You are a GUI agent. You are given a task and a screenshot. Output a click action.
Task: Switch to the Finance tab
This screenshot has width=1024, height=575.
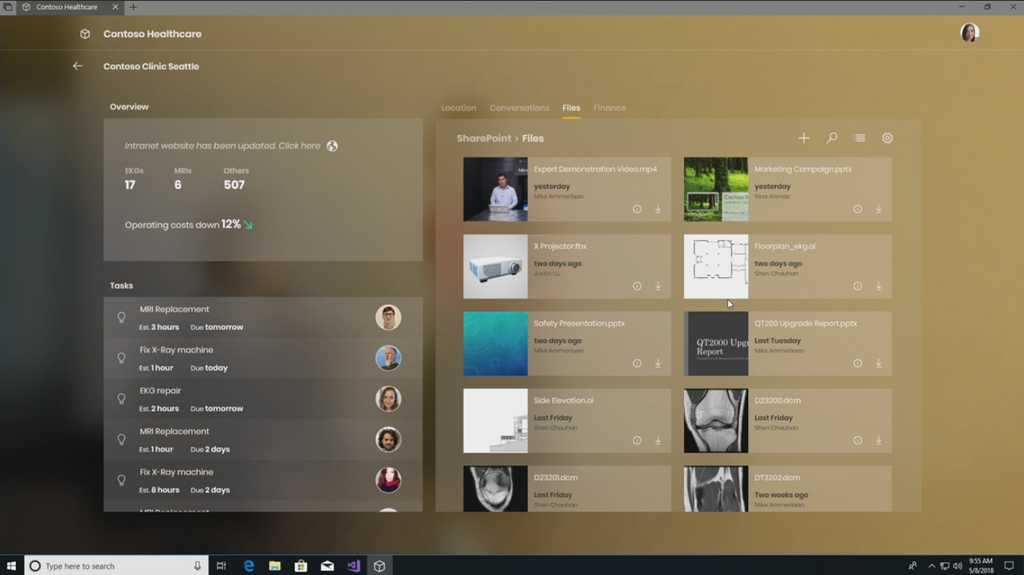(x=609, y=108)
